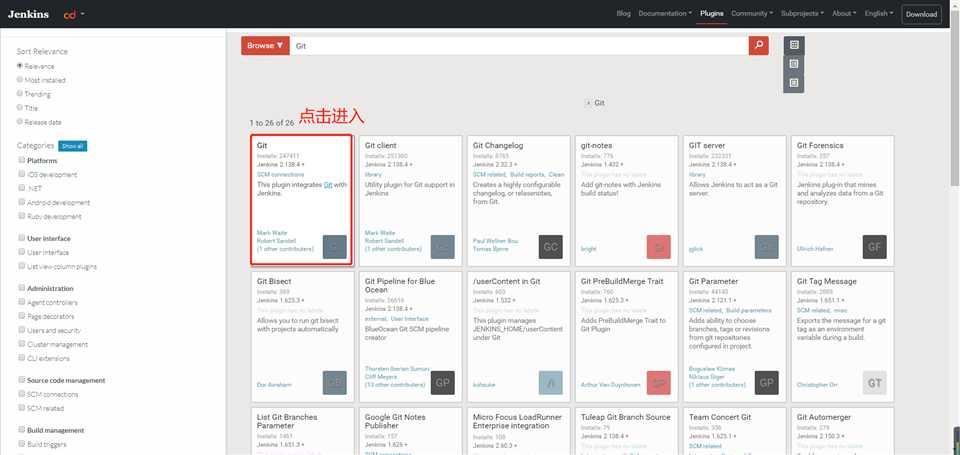Screen dimensions: 960x455
Task: Select Title sort option
Action: 20,108
